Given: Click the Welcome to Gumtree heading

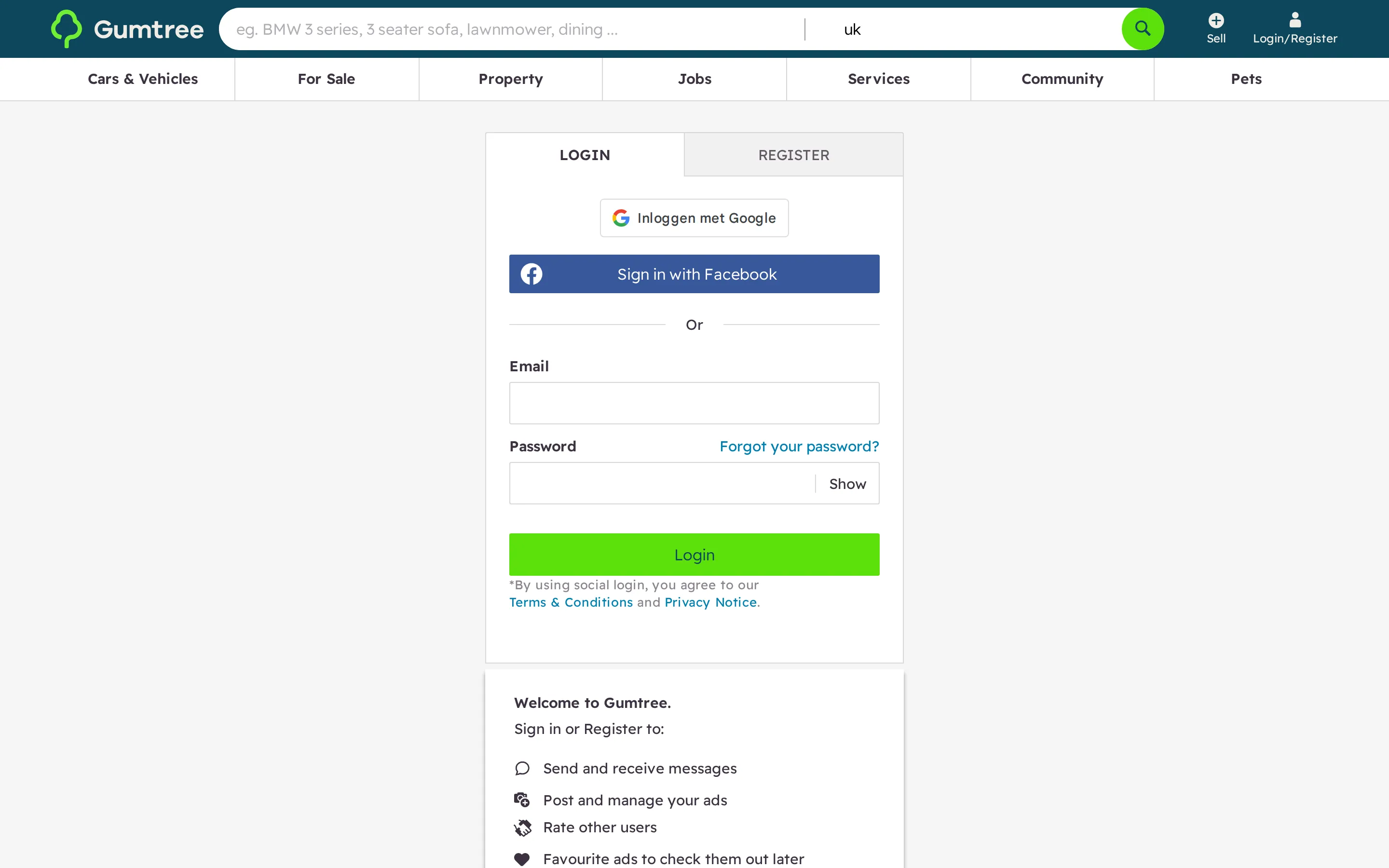Looking at the screenshot, I should point(592,703).
